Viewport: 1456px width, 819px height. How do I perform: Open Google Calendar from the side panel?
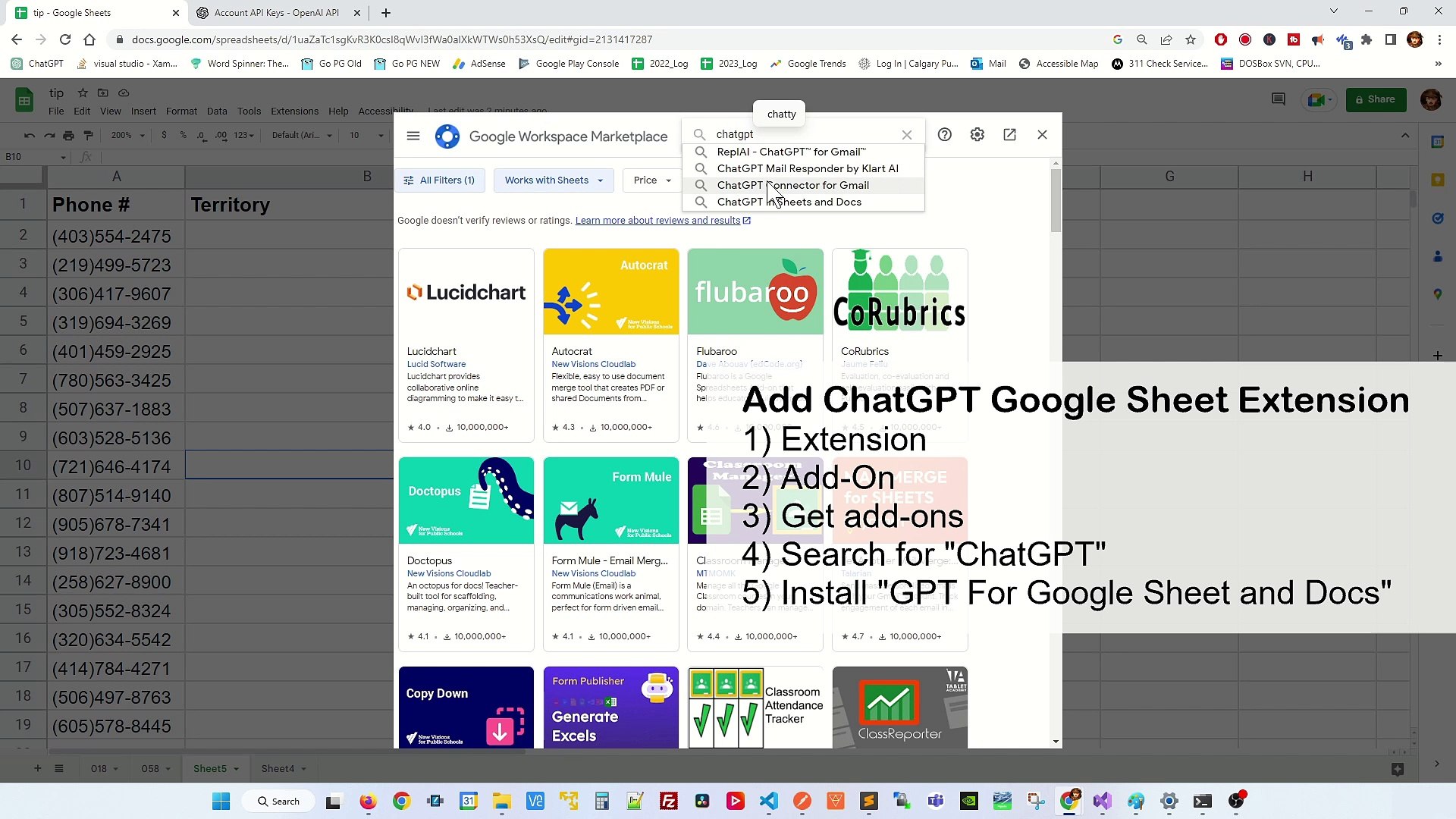tap(1438, 141)
